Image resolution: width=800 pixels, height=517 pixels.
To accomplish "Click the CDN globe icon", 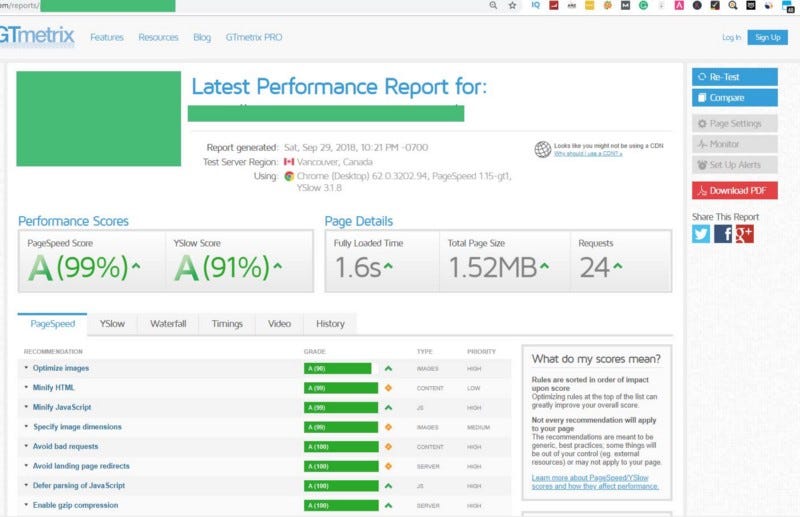I will 542,149.
